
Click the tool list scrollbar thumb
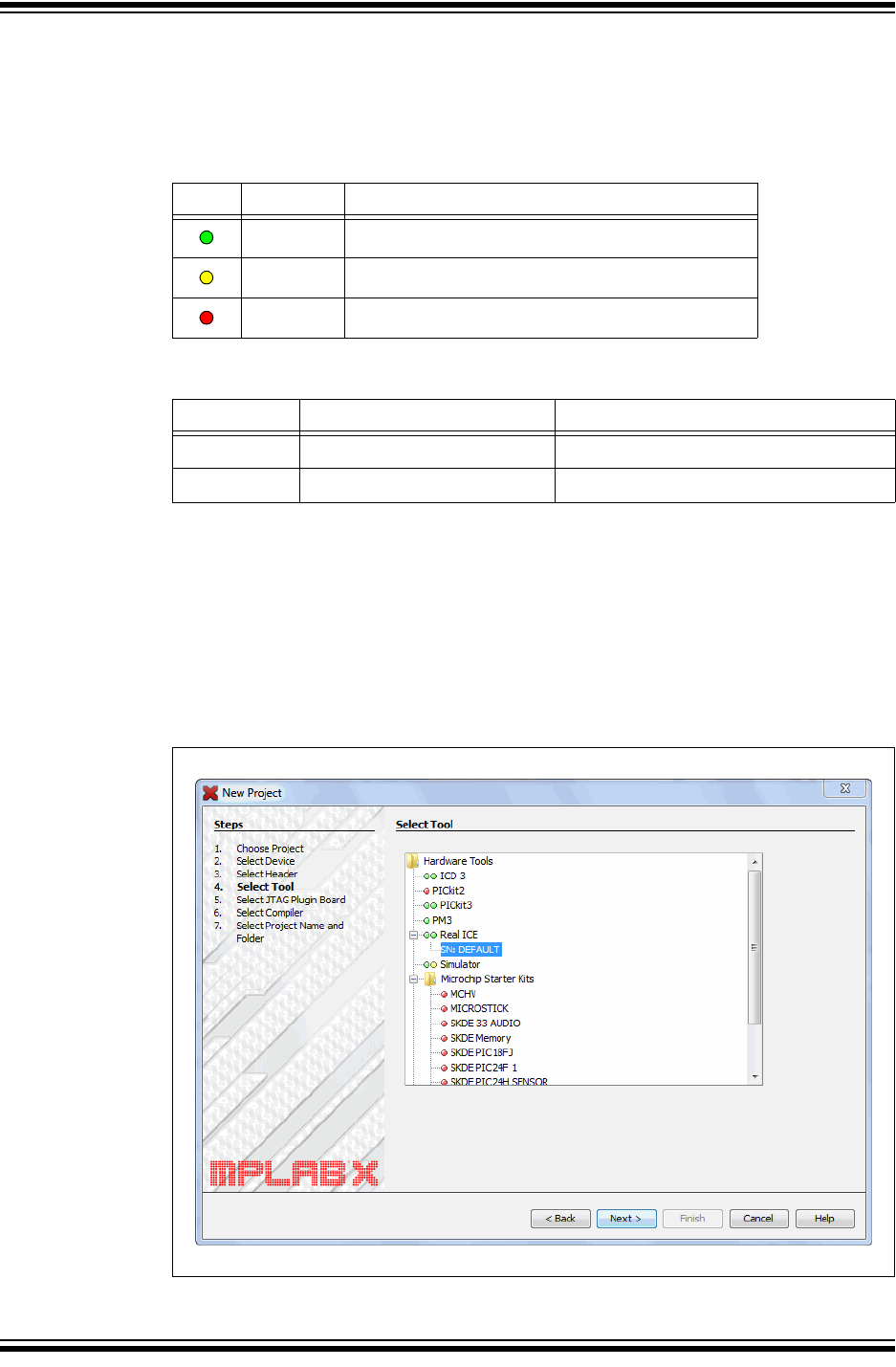(x=755, y=947)
